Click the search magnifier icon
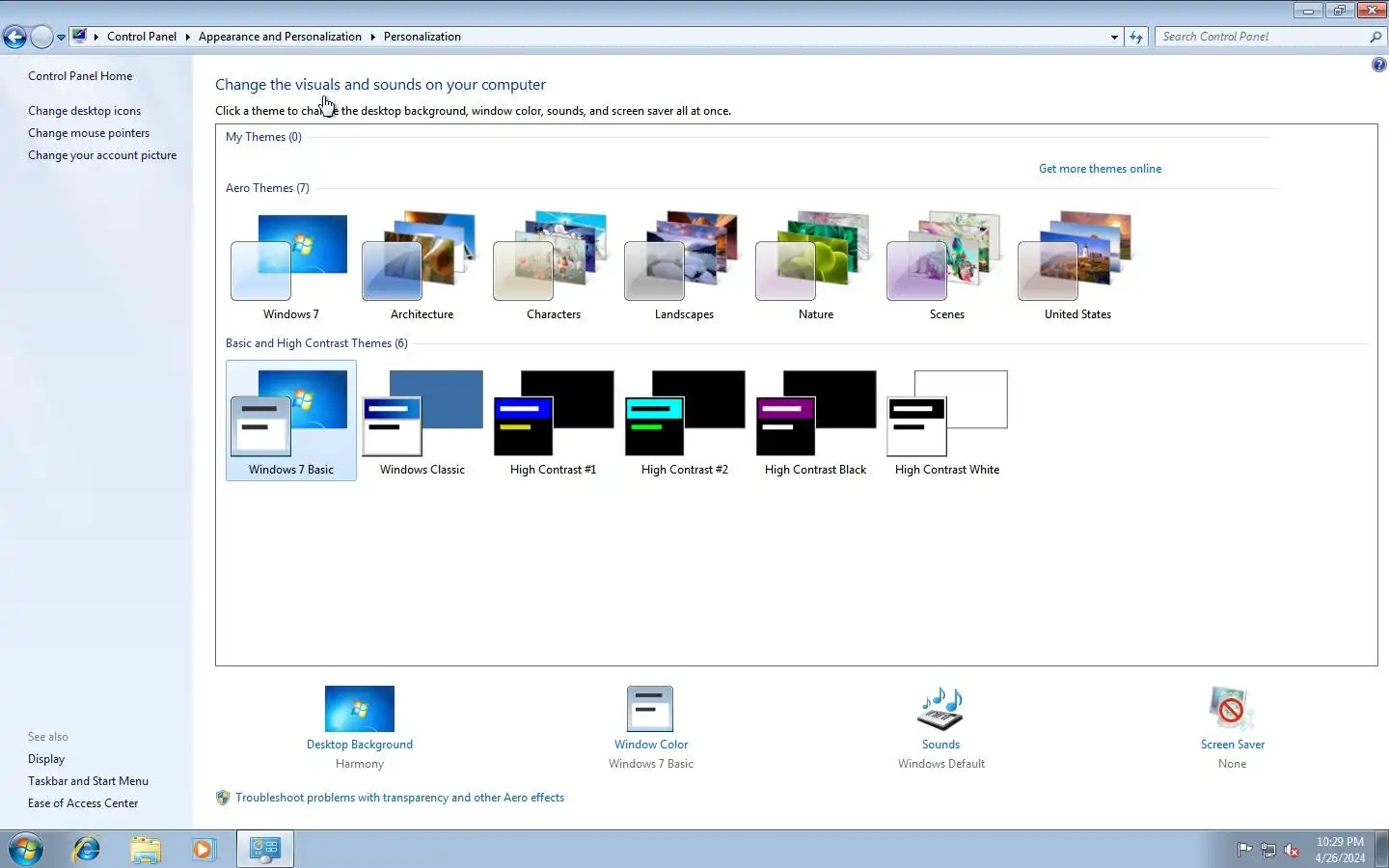1389x868 pixels. (1375, 37)
